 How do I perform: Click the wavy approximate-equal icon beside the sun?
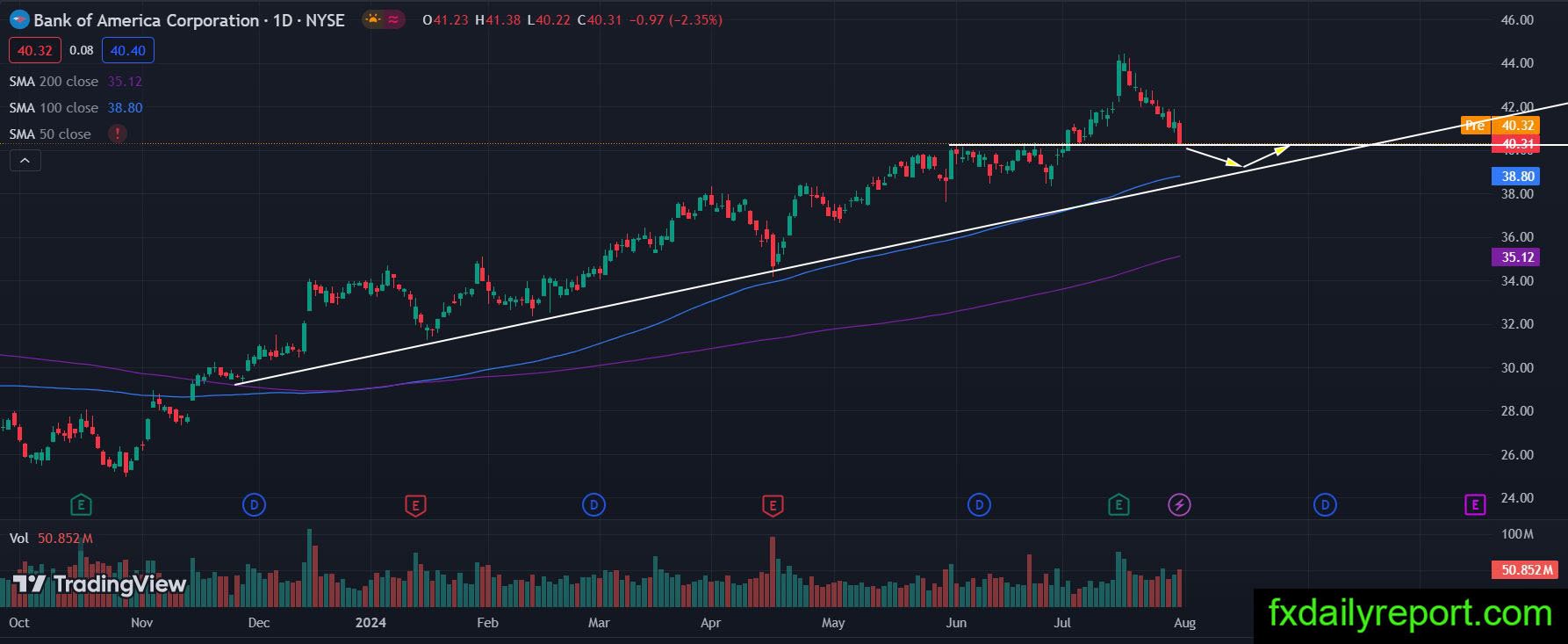393,19
